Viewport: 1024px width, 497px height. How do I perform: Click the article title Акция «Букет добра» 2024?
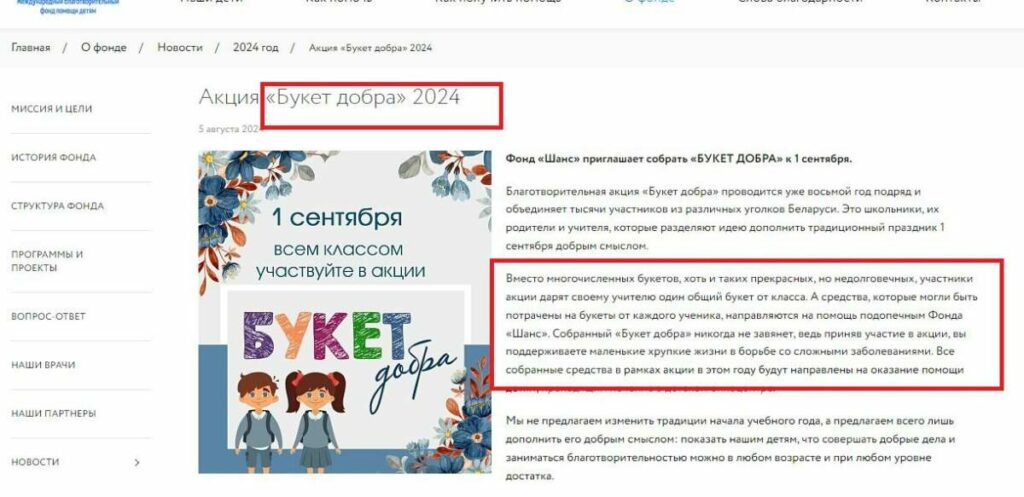[x=329, y=97]
